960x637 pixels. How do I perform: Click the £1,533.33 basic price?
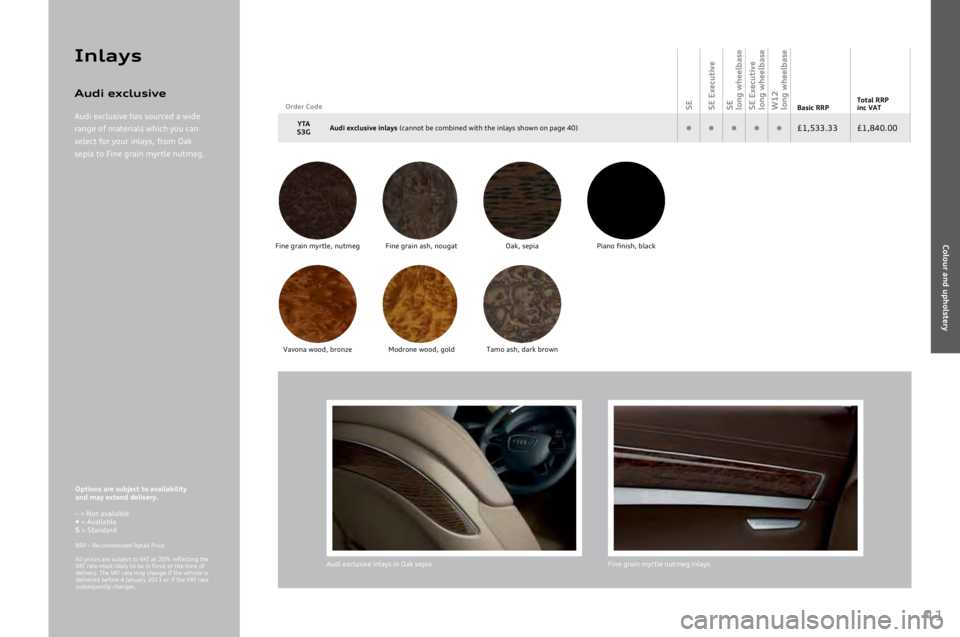(x=817, y=128)
